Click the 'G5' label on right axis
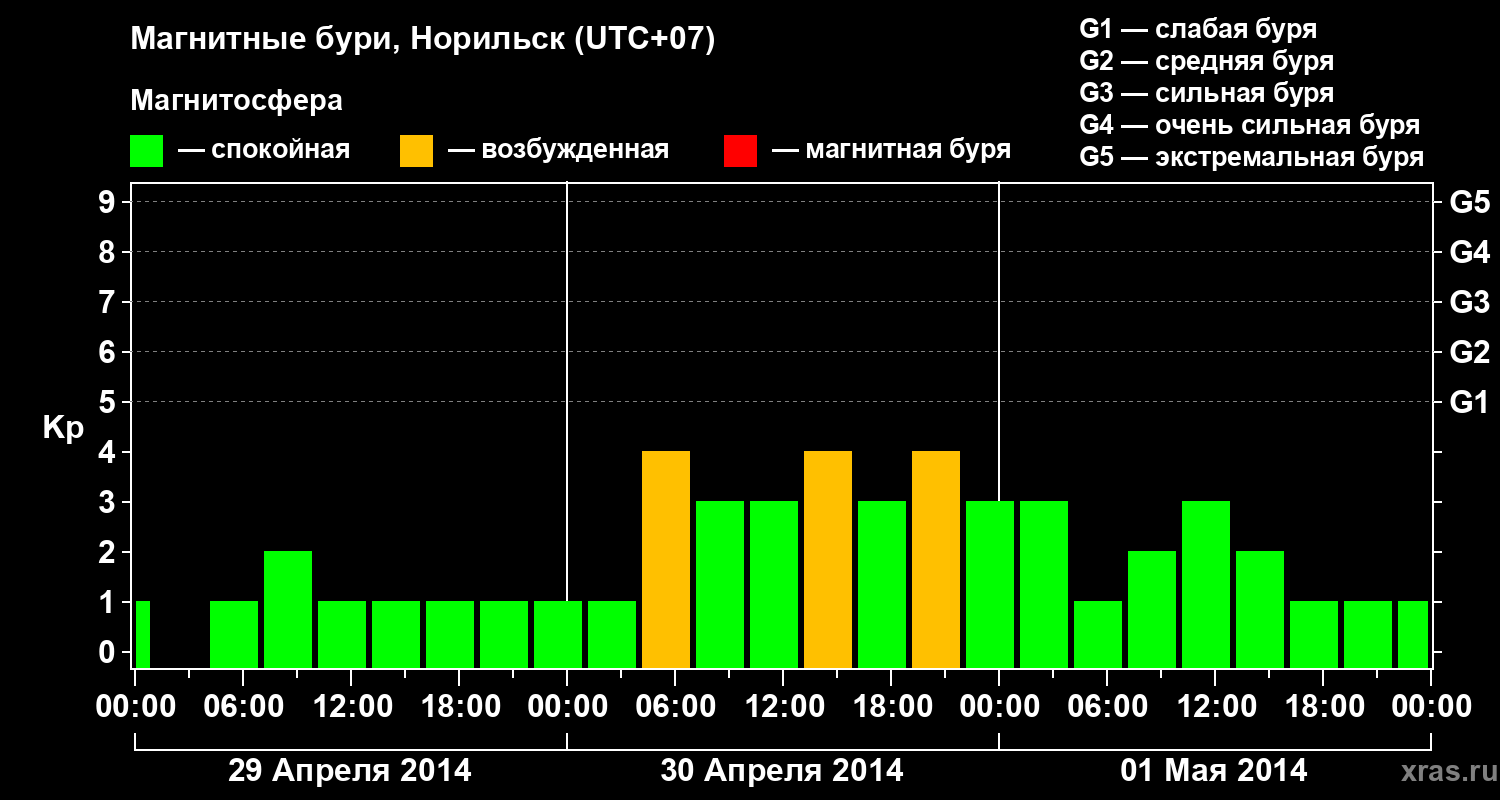The height and width of the screenshot is (800, 1500). pyautogui.click(x=1469, y=202)
